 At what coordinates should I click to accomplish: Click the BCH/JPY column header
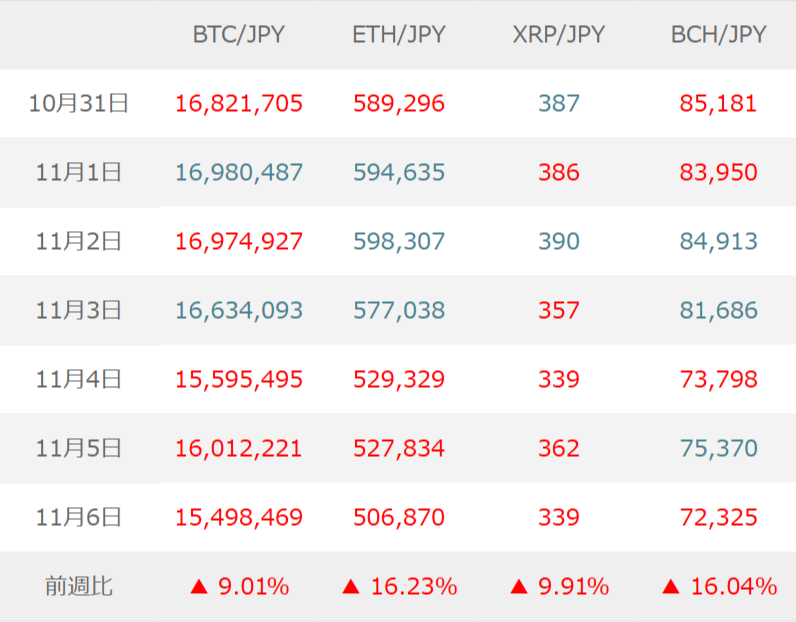coord(719,35)
